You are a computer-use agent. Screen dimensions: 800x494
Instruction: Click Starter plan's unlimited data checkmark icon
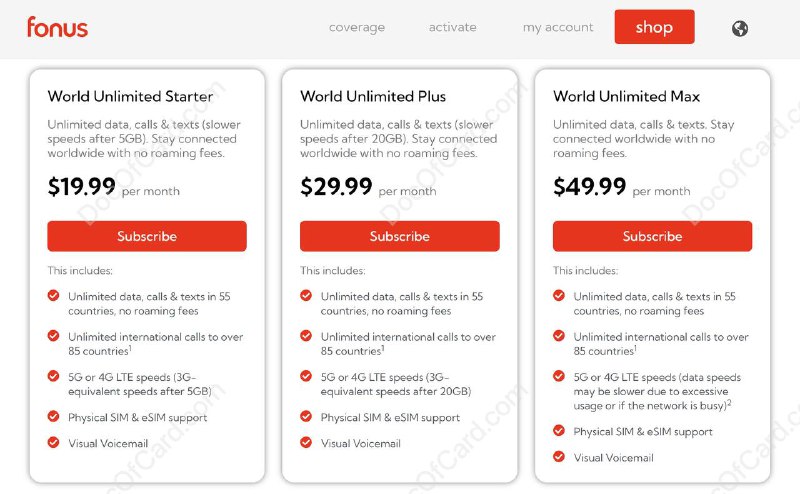tap(53, 296)
